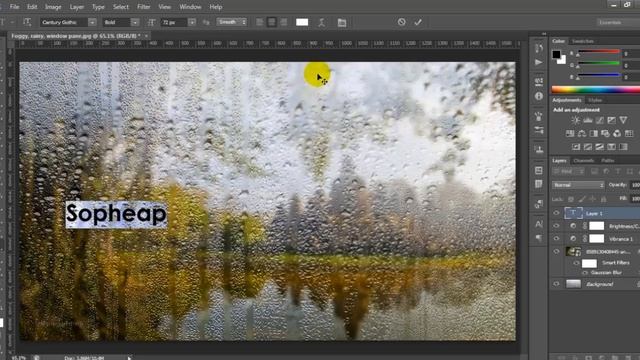Click the red R channel slider
The image size is (640, 360).
[599, 52]
